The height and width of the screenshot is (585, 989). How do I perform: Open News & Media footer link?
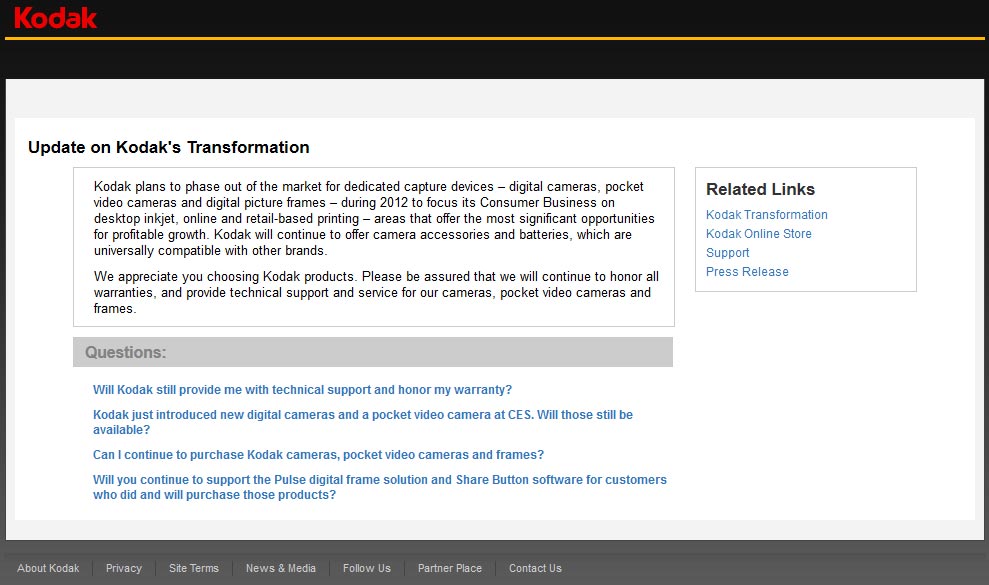(x=281, y=568)
